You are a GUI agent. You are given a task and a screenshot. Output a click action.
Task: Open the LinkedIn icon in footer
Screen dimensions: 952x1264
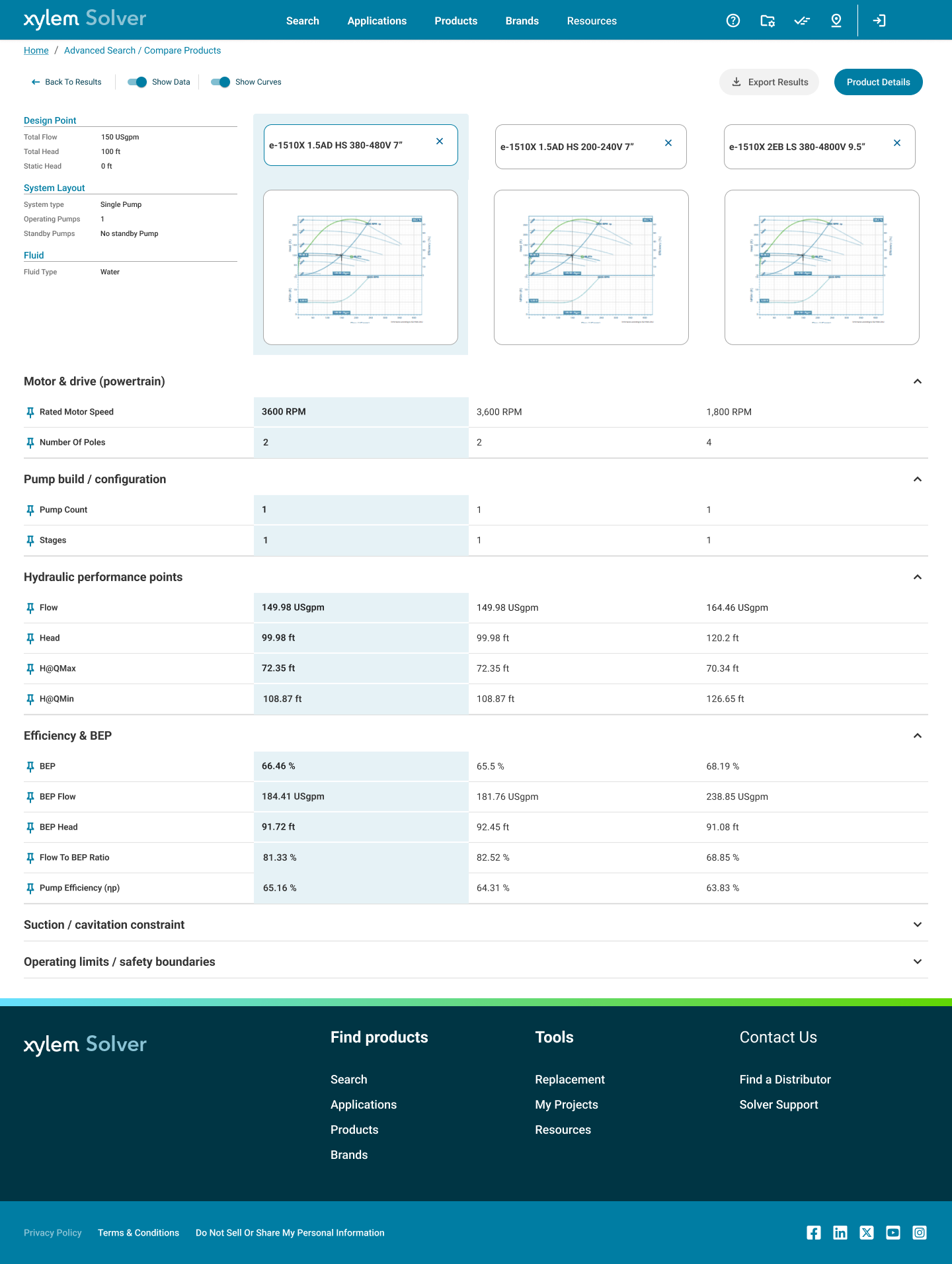[840, 1232]
